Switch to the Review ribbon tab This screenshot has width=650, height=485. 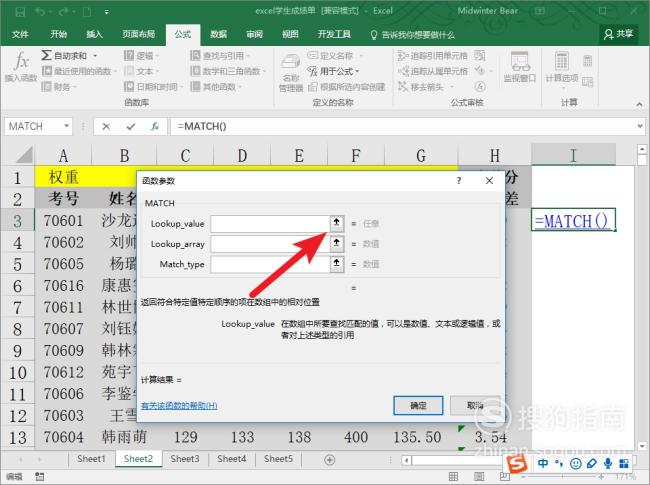[255, 34]
